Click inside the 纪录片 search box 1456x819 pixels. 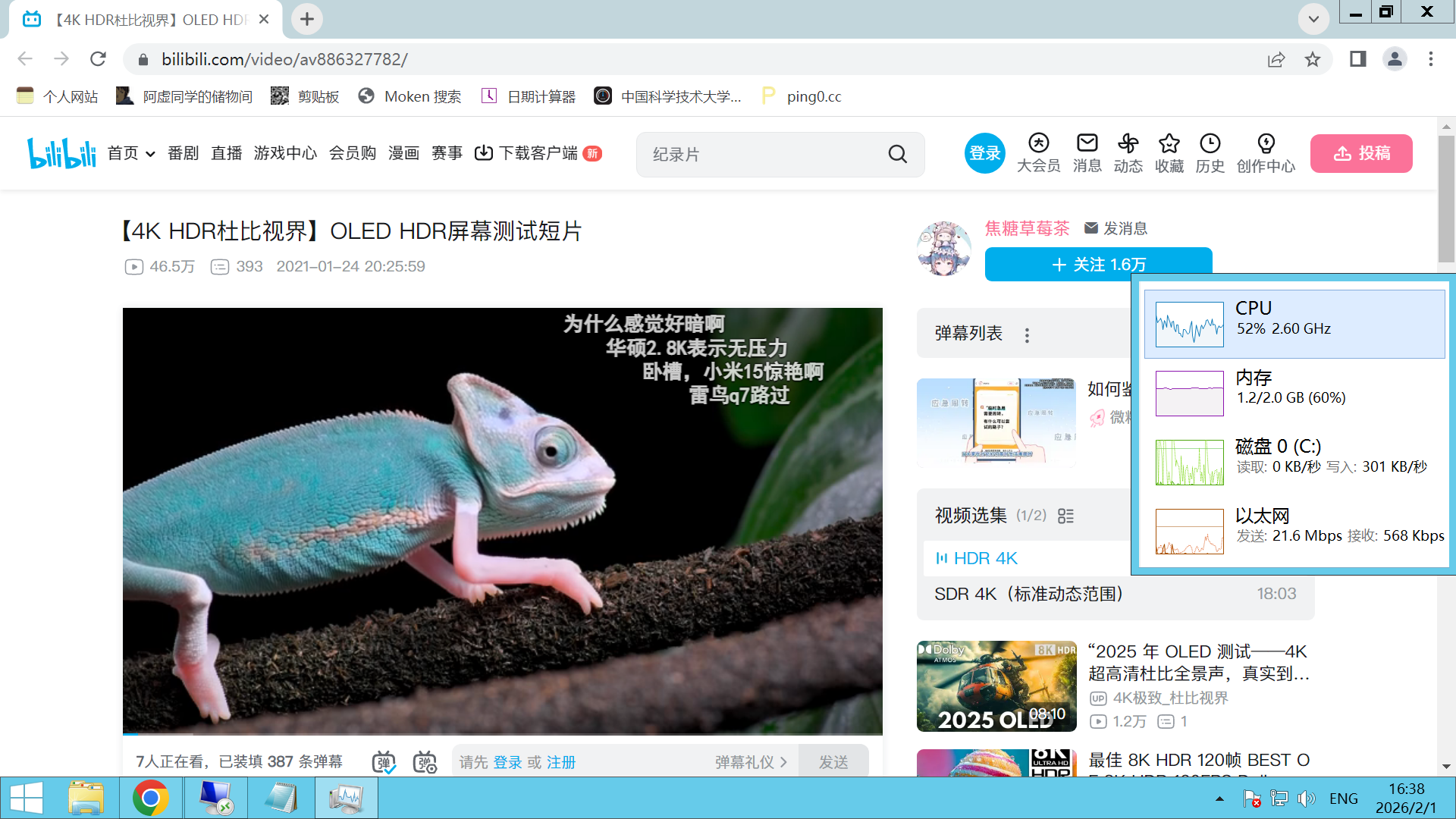pos(758,154)
